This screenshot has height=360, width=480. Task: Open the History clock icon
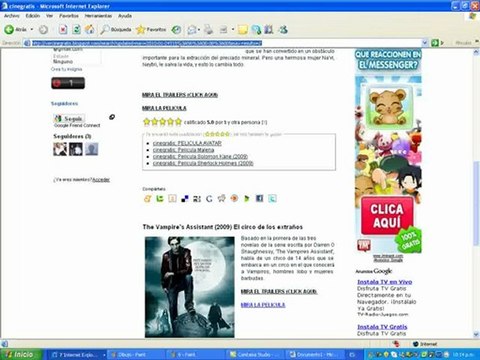click(x=176, y=30)
